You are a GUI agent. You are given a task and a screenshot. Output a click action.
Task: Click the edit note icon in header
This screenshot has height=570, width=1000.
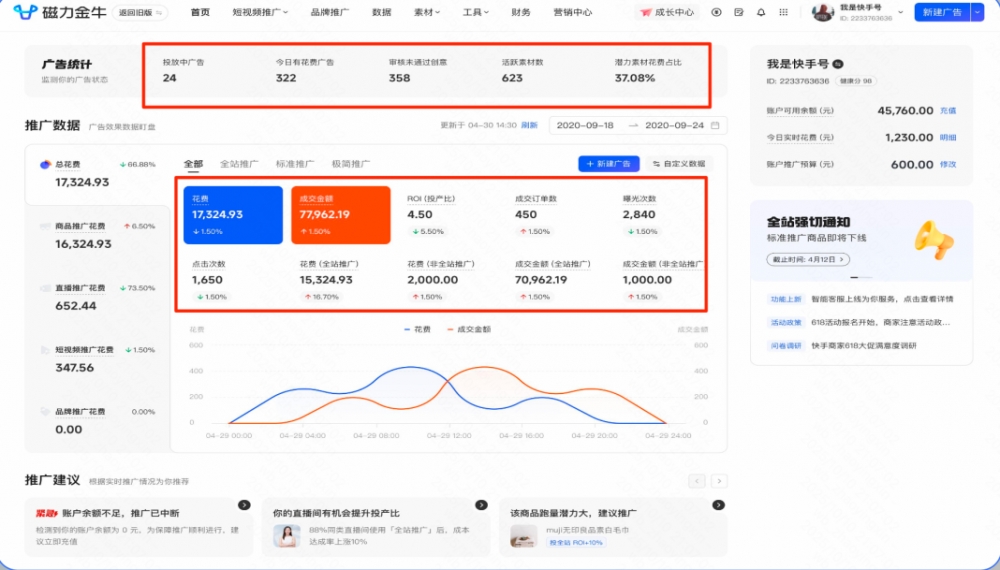[x=739, y=12]
